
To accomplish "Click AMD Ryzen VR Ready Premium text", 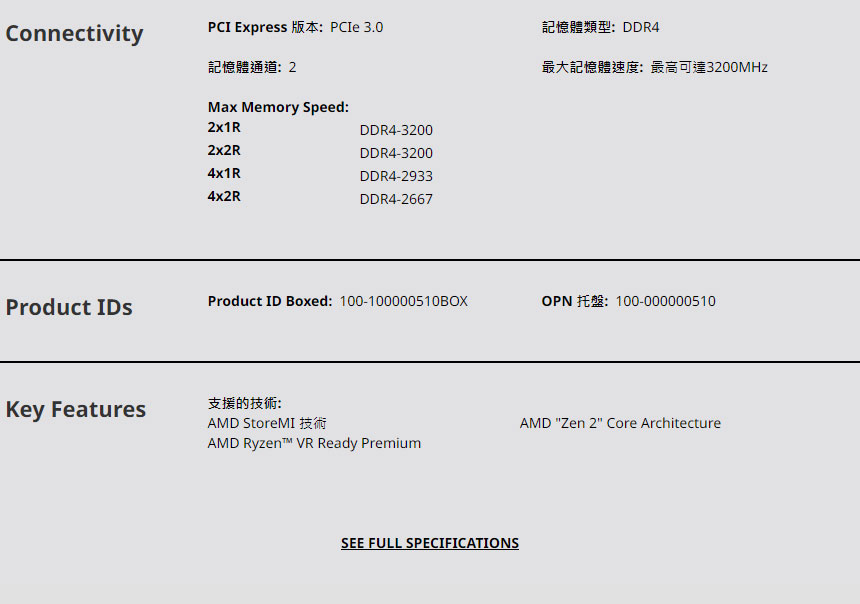I will (x=314, y=443).
